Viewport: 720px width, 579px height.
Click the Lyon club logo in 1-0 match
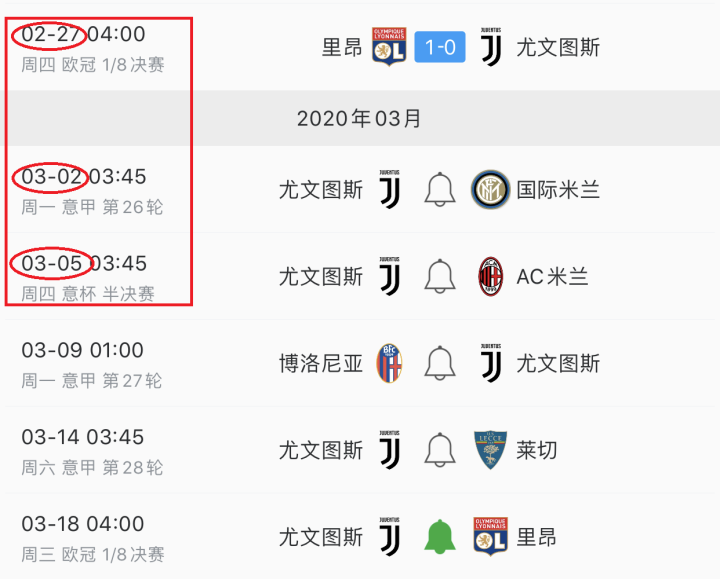click(x=388, y=47)
